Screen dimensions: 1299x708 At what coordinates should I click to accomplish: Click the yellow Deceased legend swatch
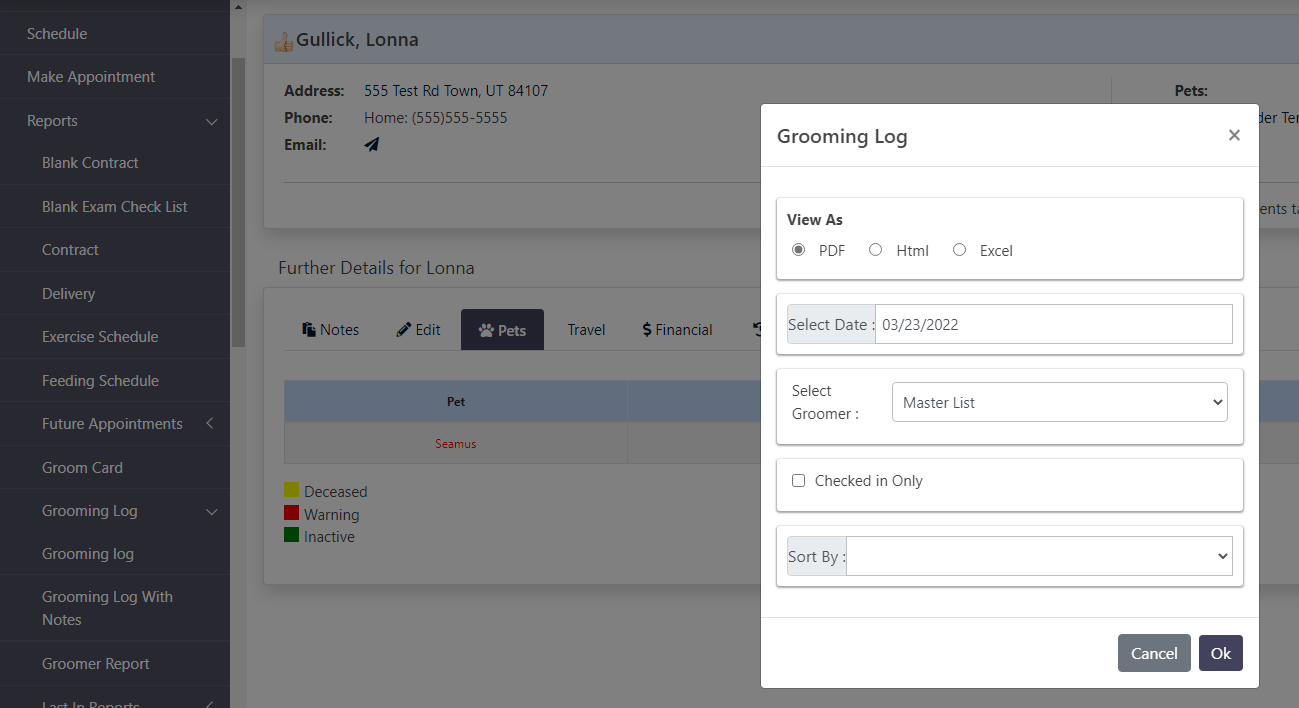292,490
